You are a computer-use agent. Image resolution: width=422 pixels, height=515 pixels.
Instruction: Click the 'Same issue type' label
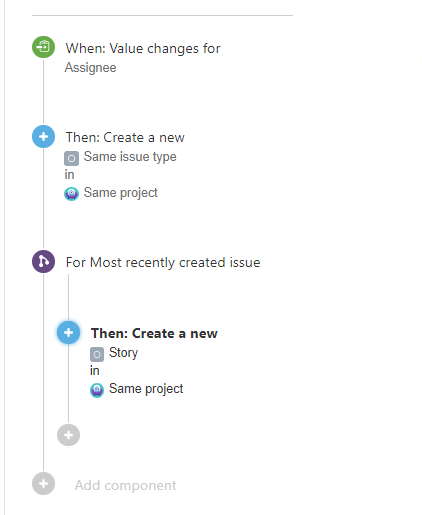[x=130, y=157]
